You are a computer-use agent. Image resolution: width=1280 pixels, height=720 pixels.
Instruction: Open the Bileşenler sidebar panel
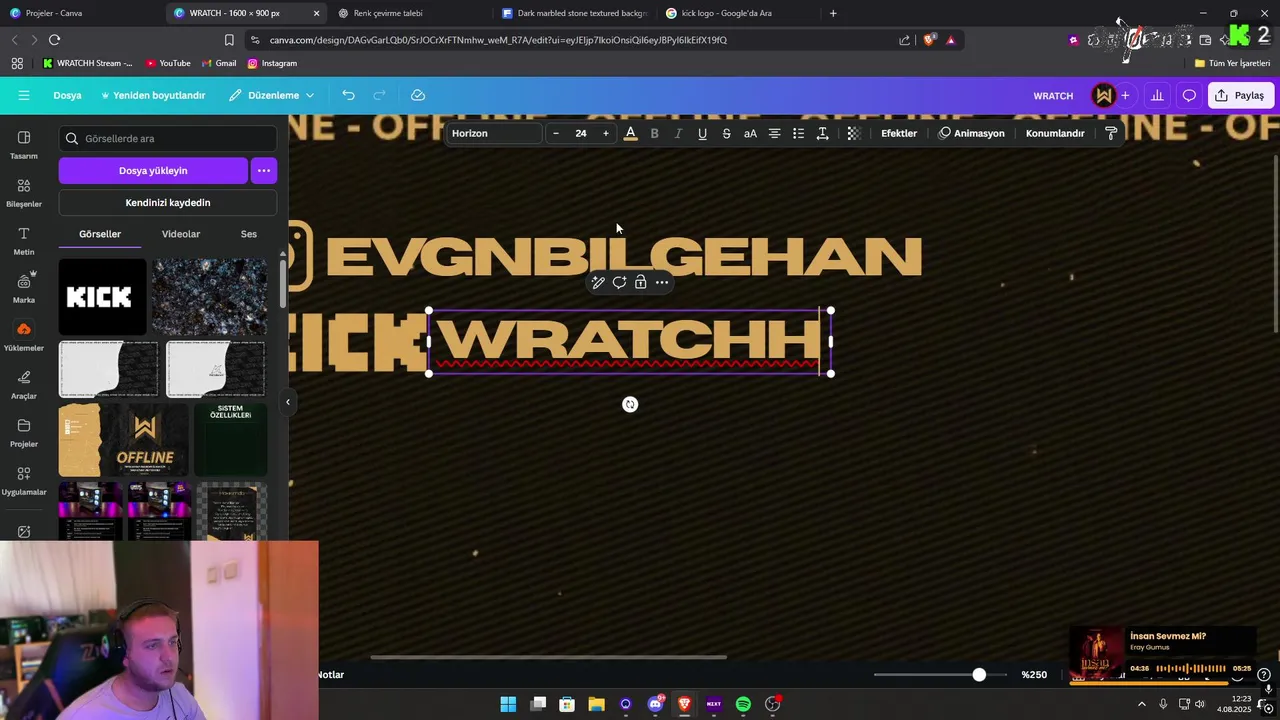(x=24, y=192)
